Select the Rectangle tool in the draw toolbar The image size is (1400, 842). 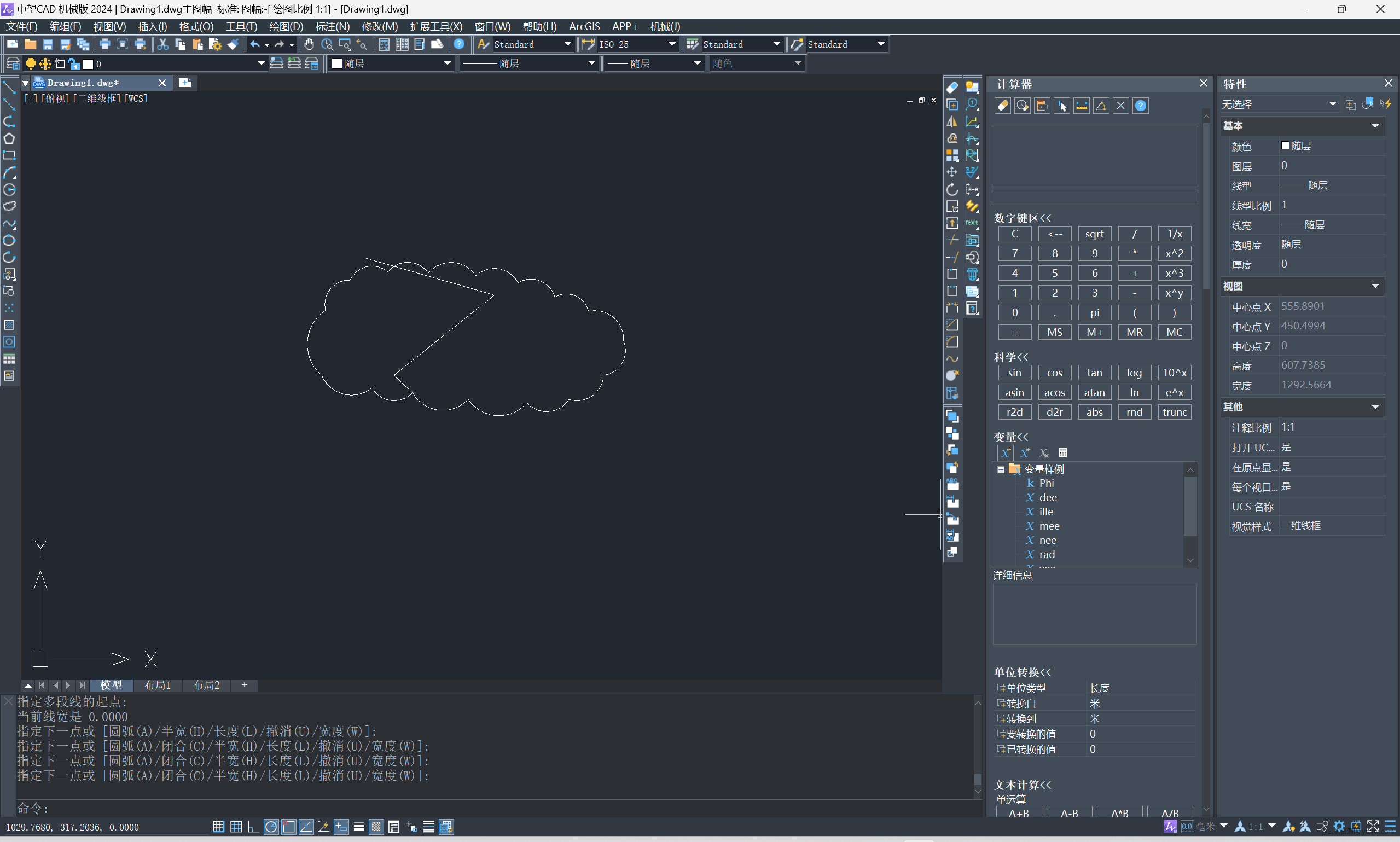9,155
